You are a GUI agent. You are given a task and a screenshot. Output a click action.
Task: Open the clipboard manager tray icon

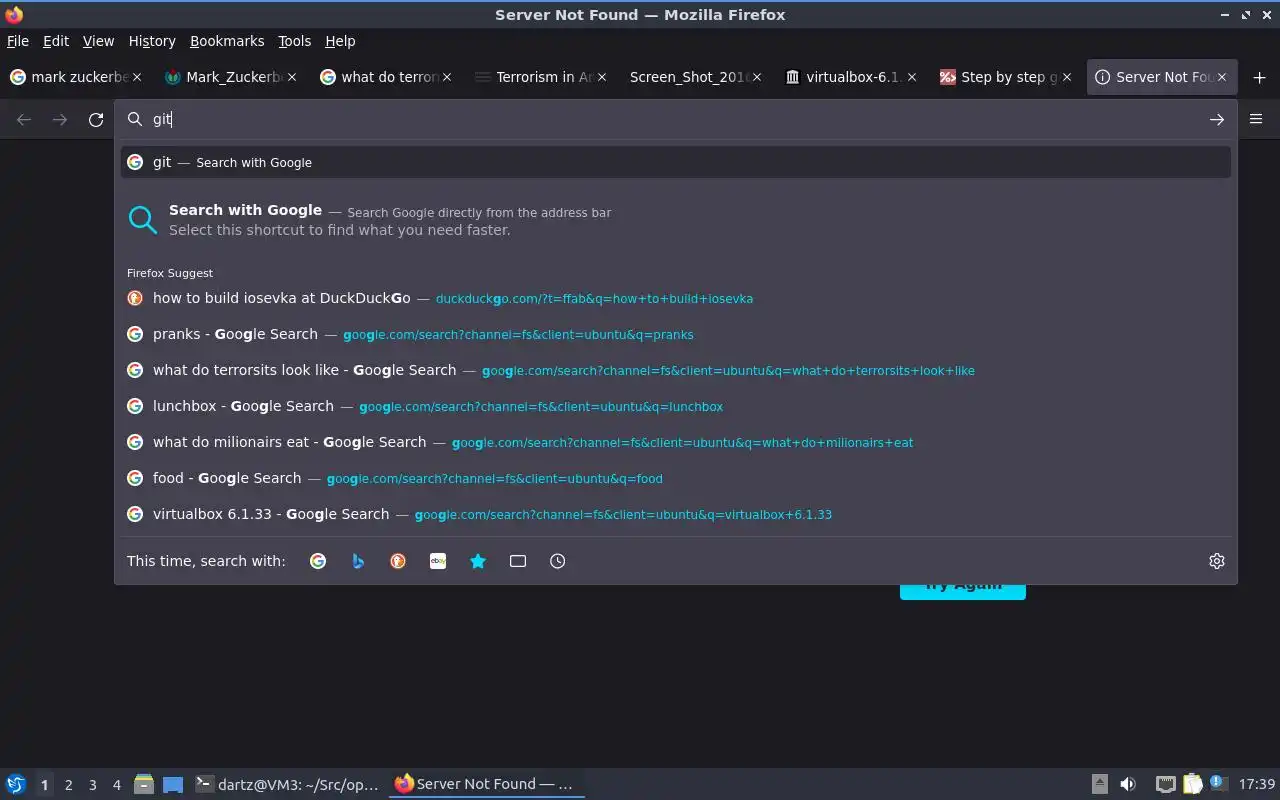point(1193,784)
